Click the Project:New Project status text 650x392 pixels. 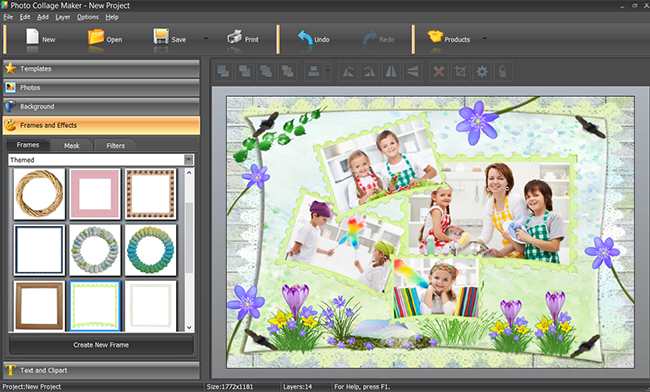click(x=32, y=387)
